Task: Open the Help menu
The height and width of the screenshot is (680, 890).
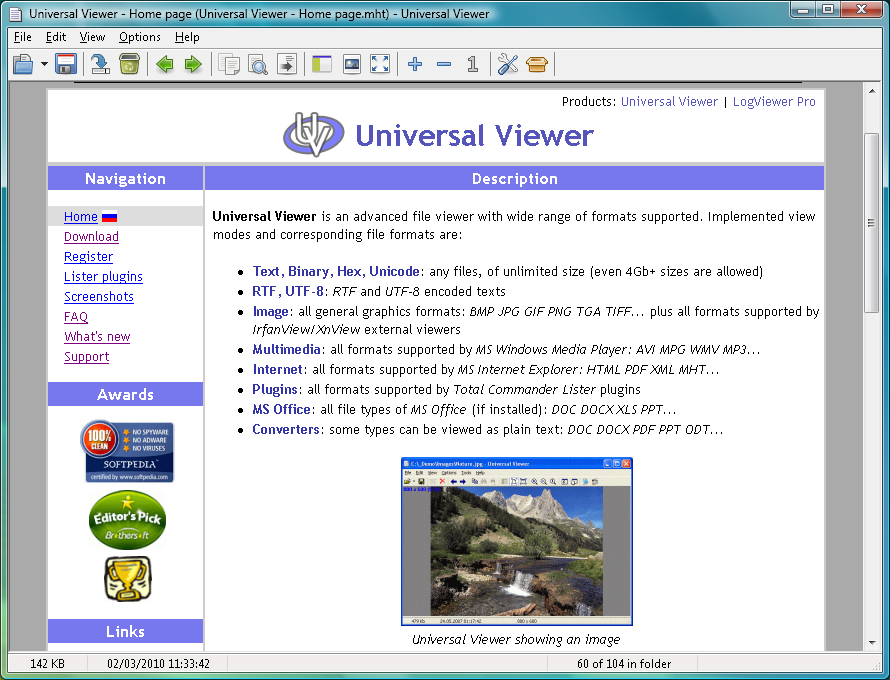Action: click(187, 37)
